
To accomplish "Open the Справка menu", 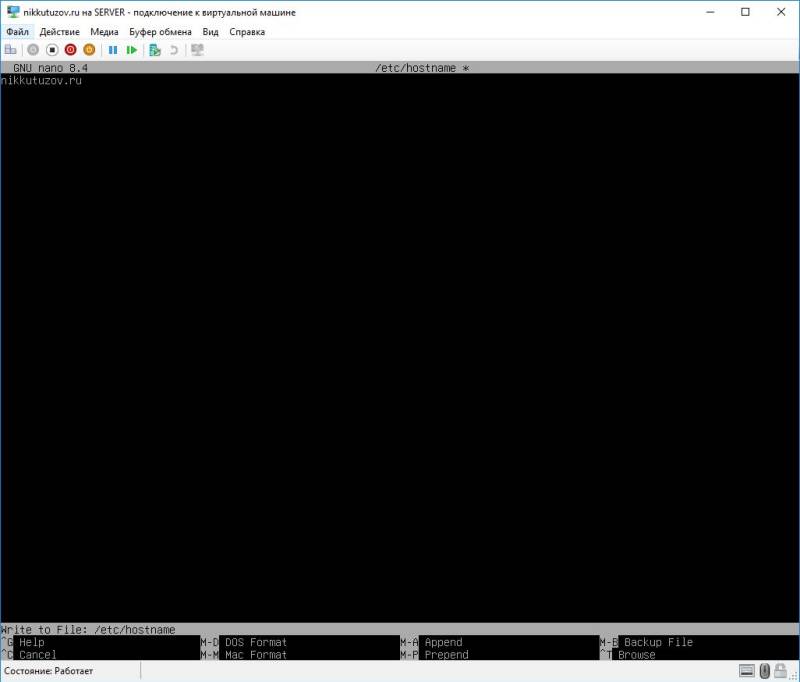I will (x=246, y=31).
